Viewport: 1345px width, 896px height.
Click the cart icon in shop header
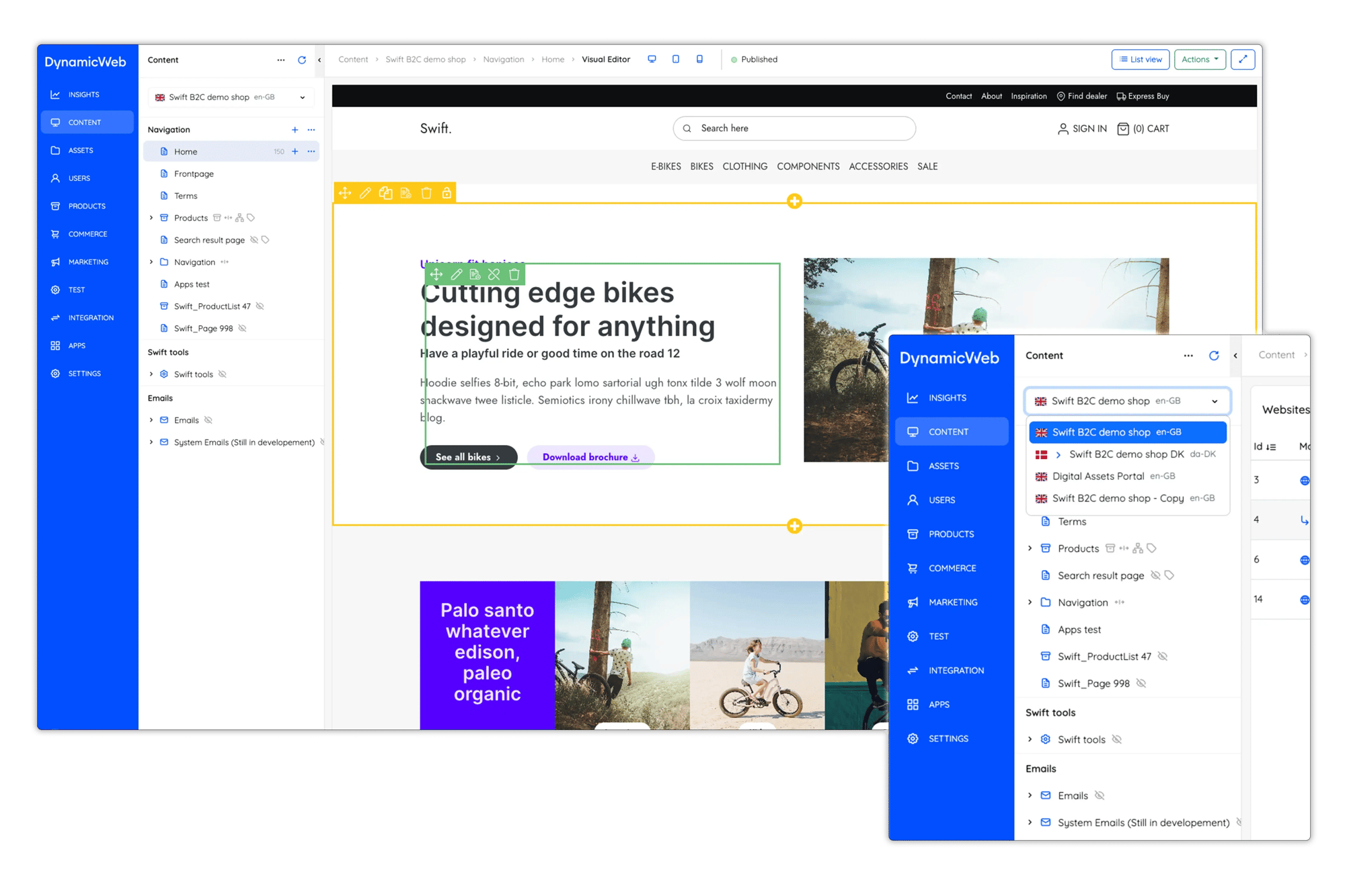pyautogui.click(x=1122, y=128)
